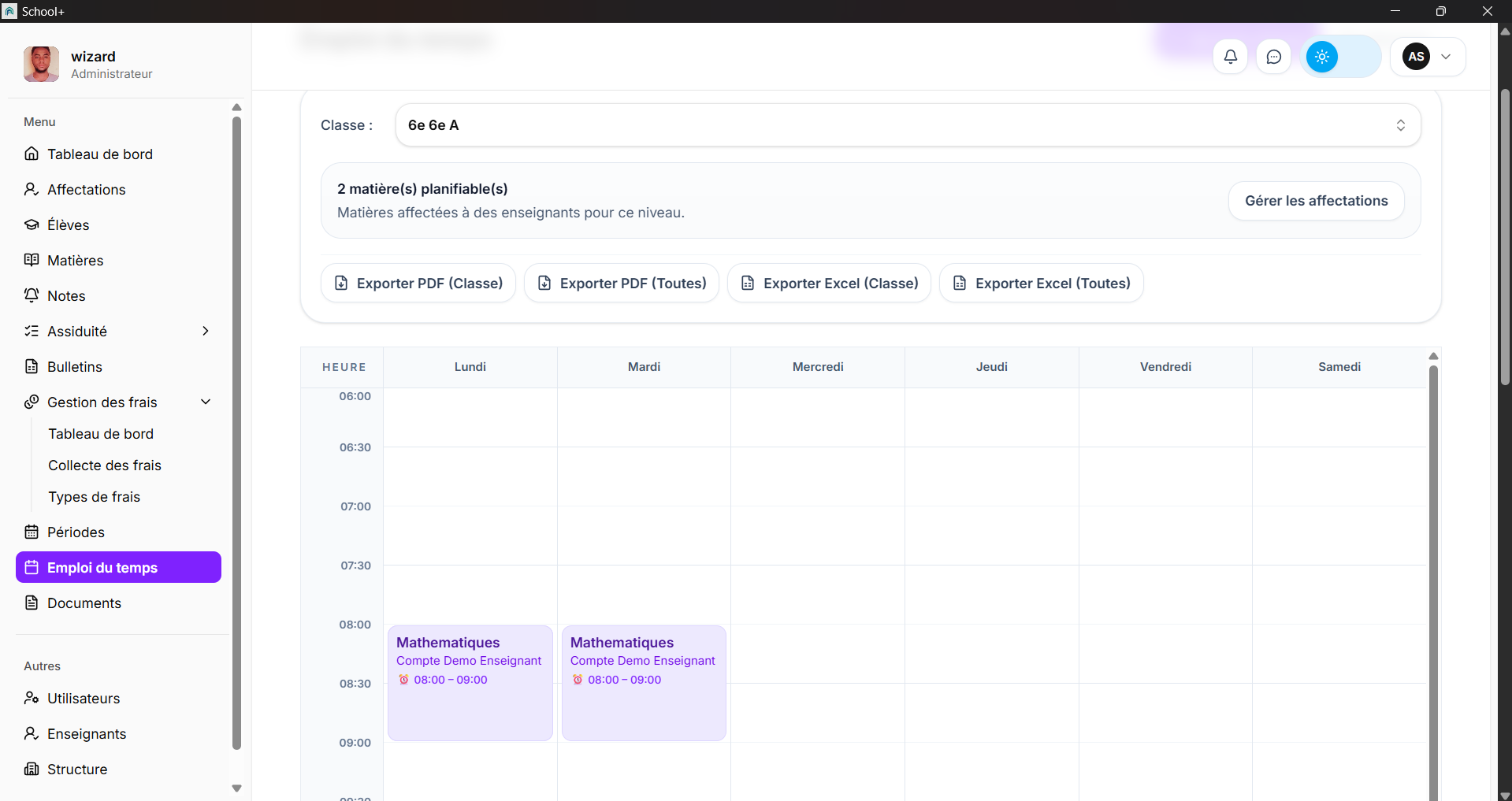This screenshot has height=801, width=1512.
Task: Click the coins icon for Gestion des frais
Action: click(x=32, y=402)
